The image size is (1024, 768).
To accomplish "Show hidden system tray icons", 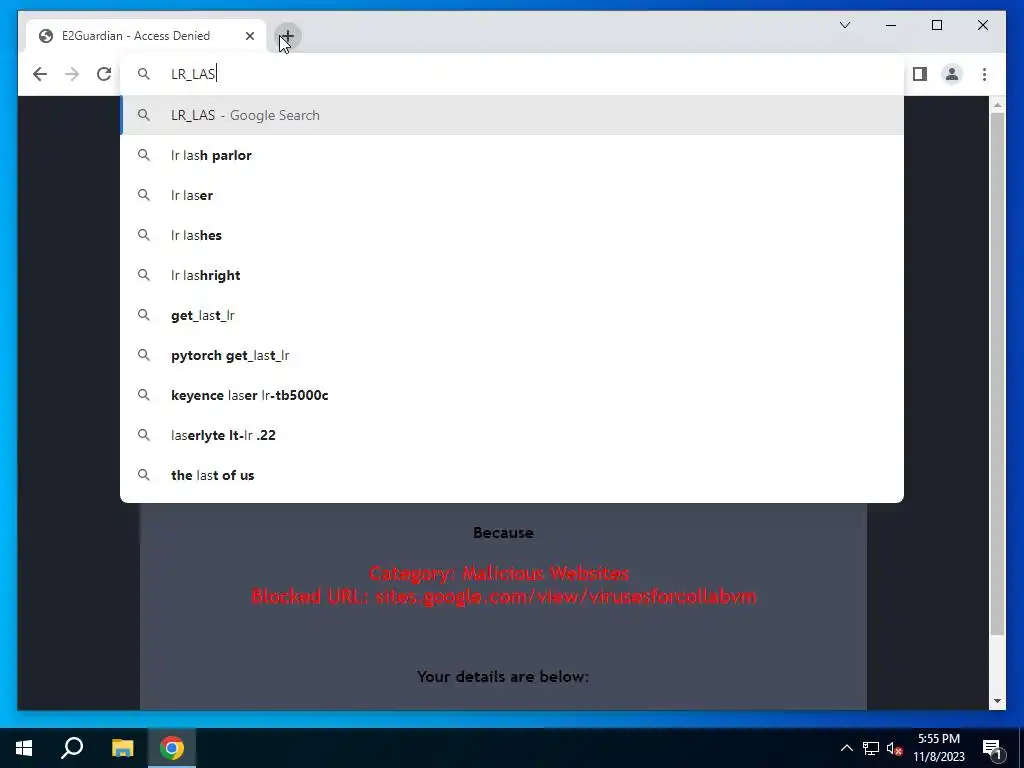I will point(846,748).
